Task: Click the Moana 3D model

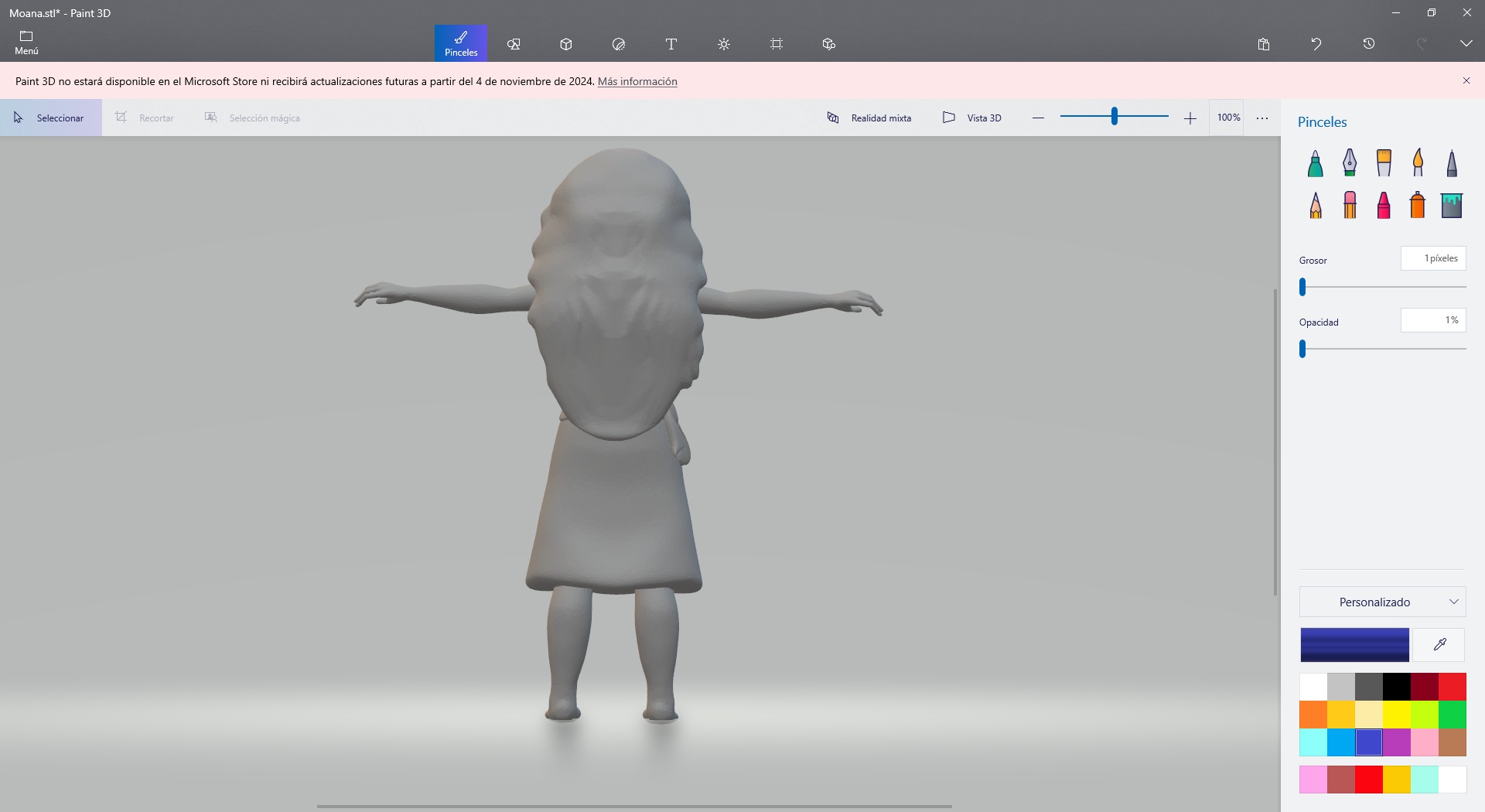Action: 619,437
